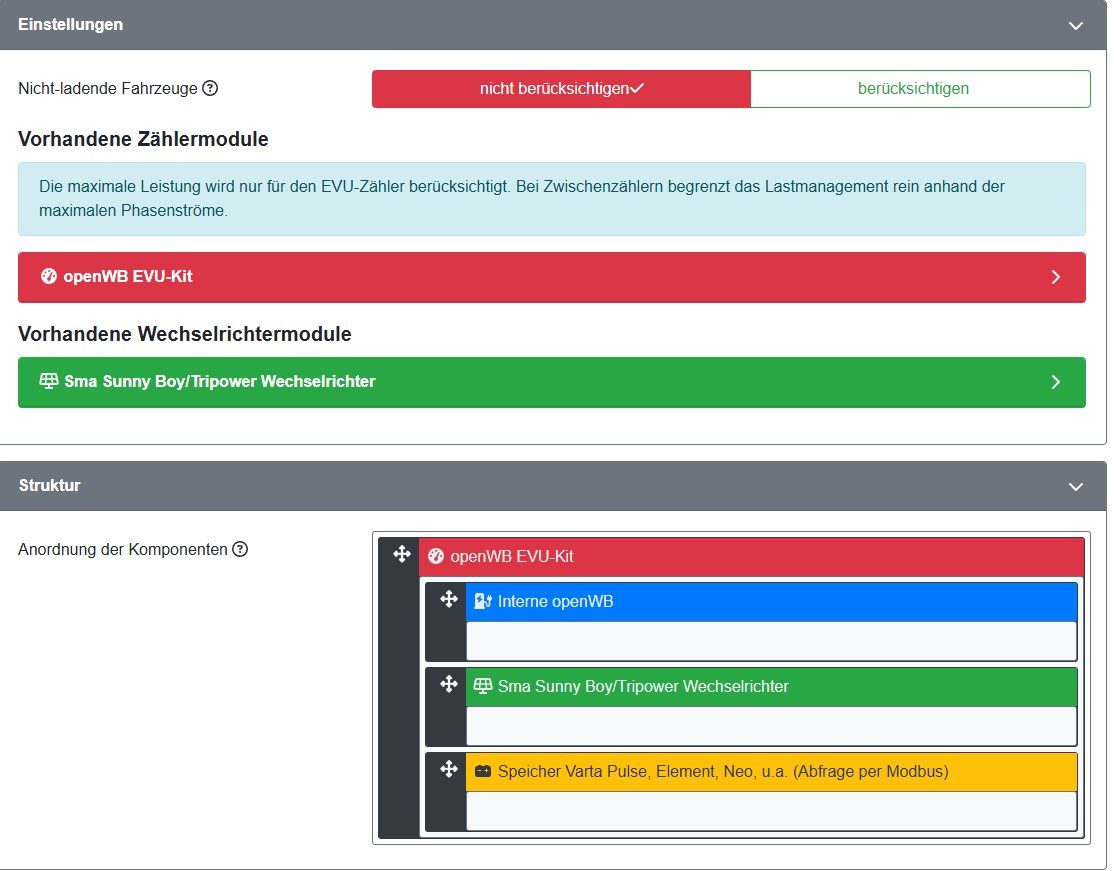Click solar panel icon in Vorhandene Wechselrichtermodule bar
The image size is (1114, 871).
(49, 381)
